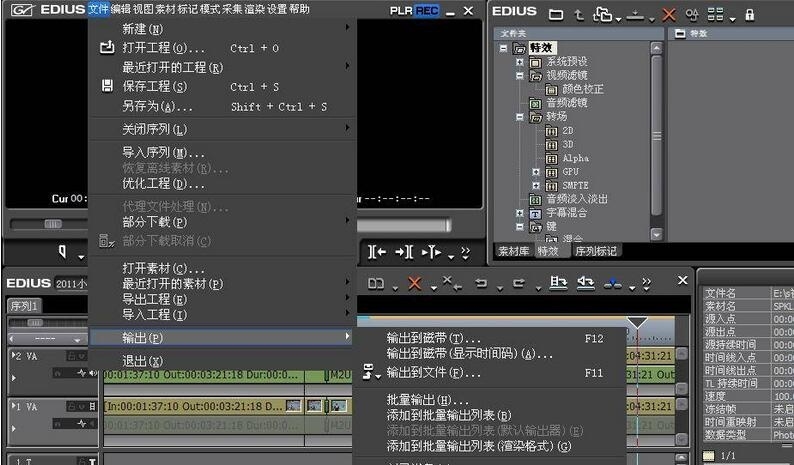Click the play around cursor icon on player
794x465 pixels.
tap(431, 252)
